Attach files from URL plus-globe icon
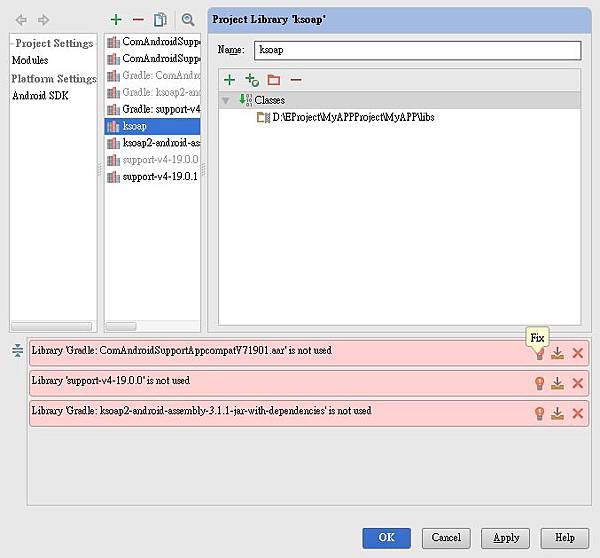The height and width of the screenshot is (558, 600). point(252,80)
